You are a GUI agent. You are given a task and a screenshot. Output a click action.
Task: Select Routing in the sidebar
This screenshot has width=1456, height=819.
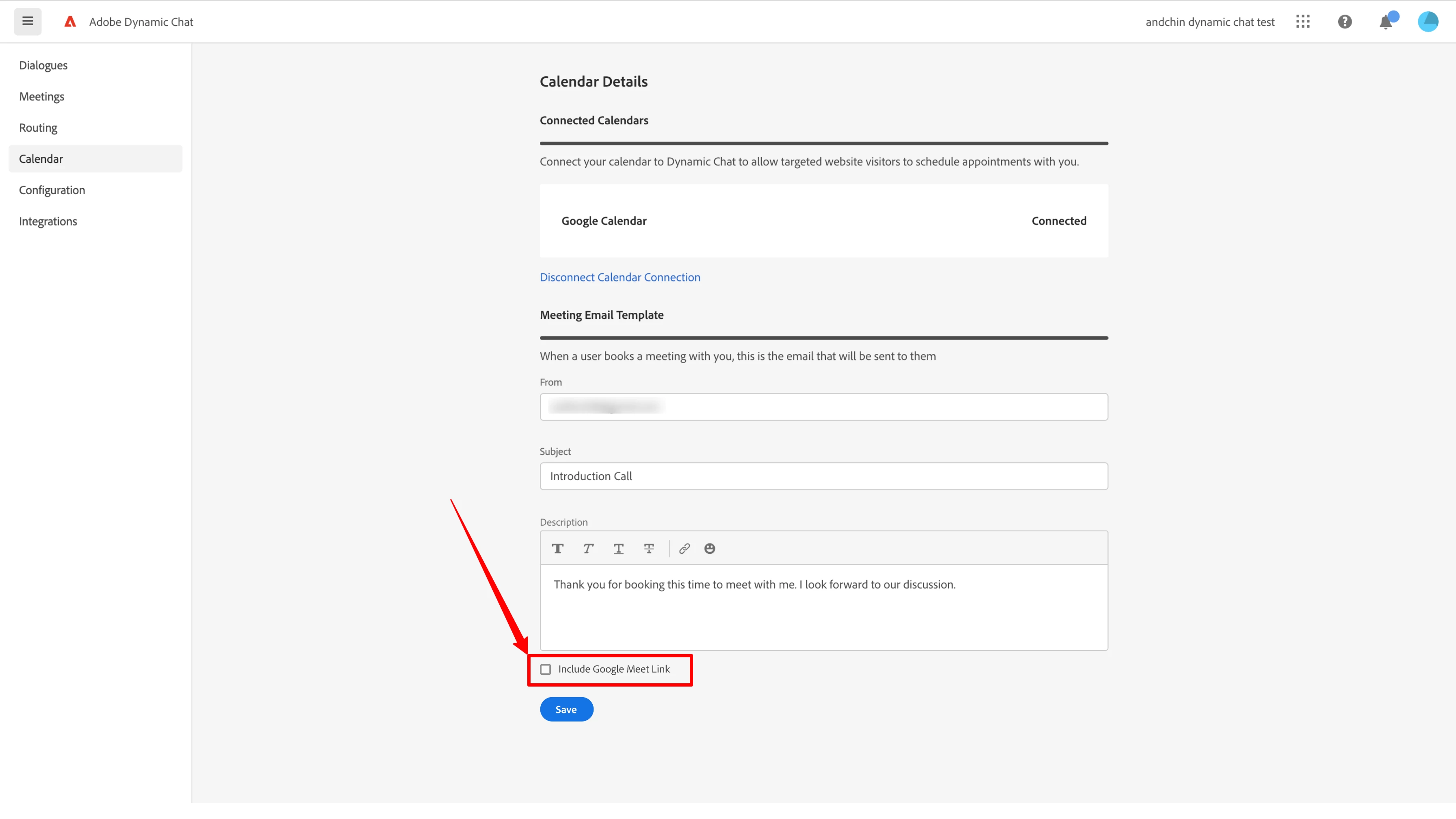(x=38, y=128)
